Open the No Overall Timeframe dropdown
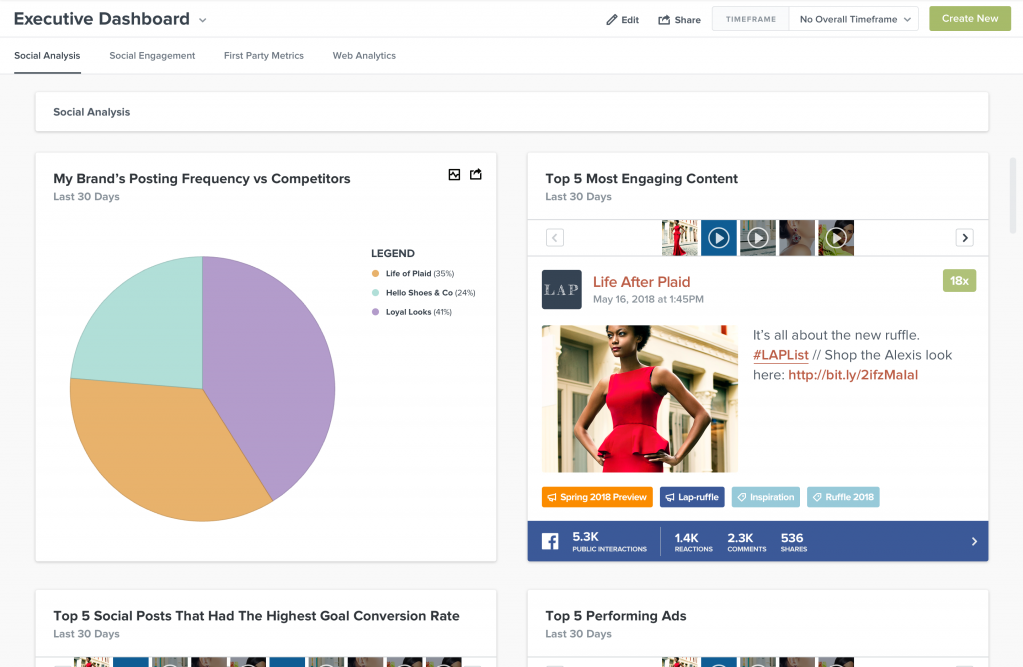The width and height of the screenshot is (1023, 667). point(852,18)
